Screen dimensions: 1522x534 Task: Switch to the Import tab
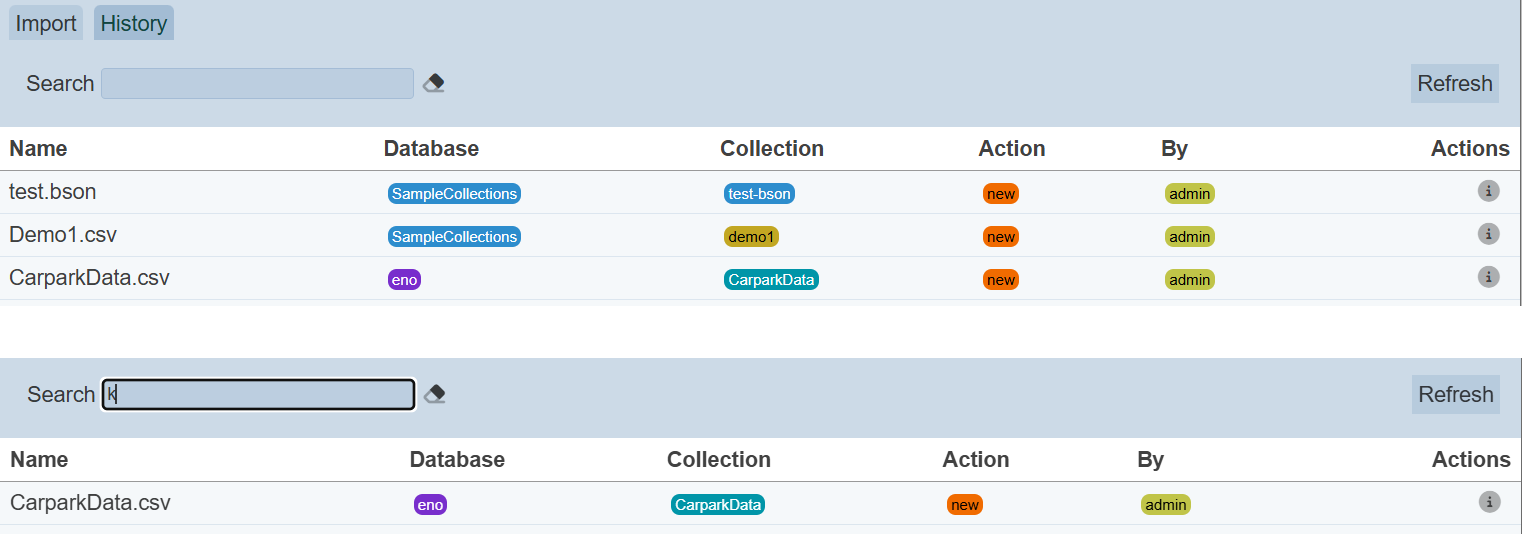(x=46, y=23)
